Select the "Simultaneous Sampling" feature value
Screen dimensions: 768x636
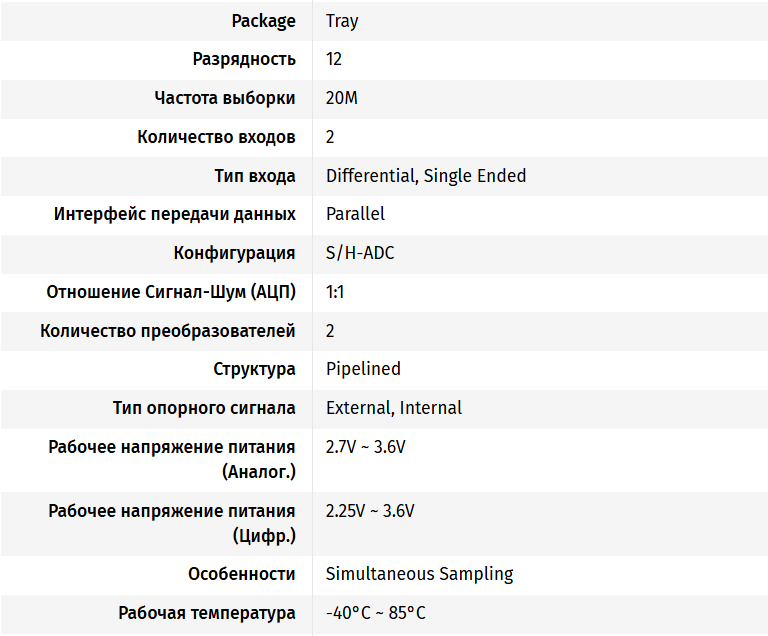coord(419,574)
